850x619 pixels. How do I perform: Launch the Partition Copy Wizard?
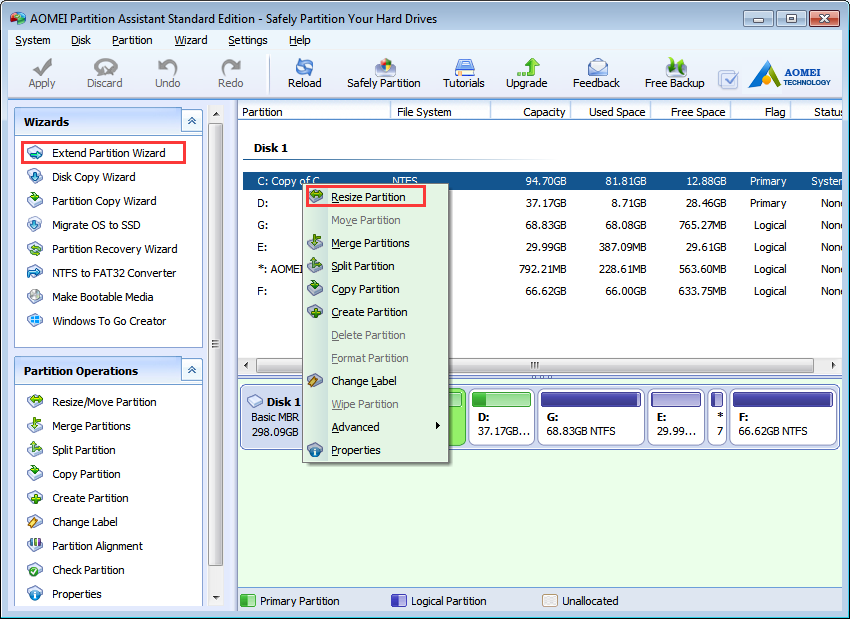[92, 201]
